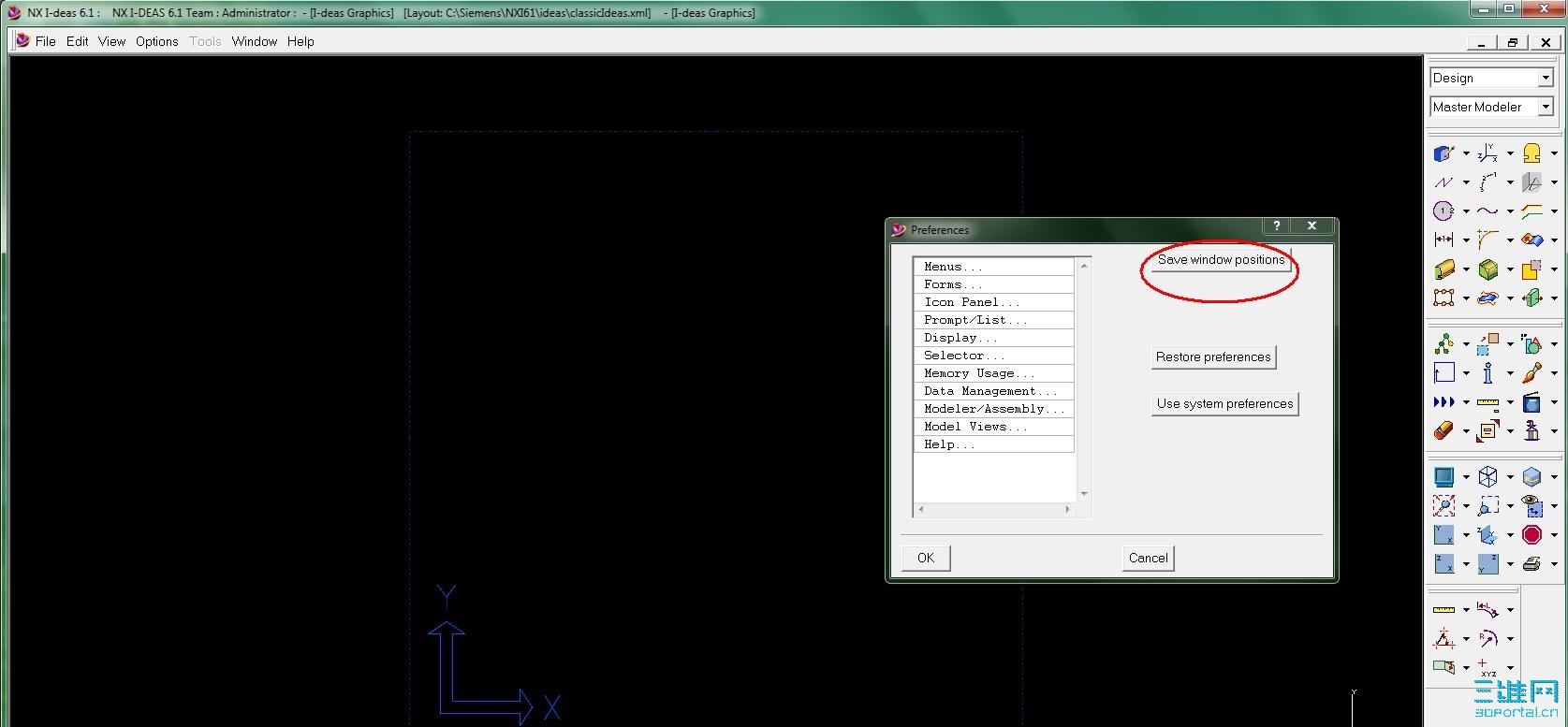Select the numbered points curve tool

point(1487,182)
